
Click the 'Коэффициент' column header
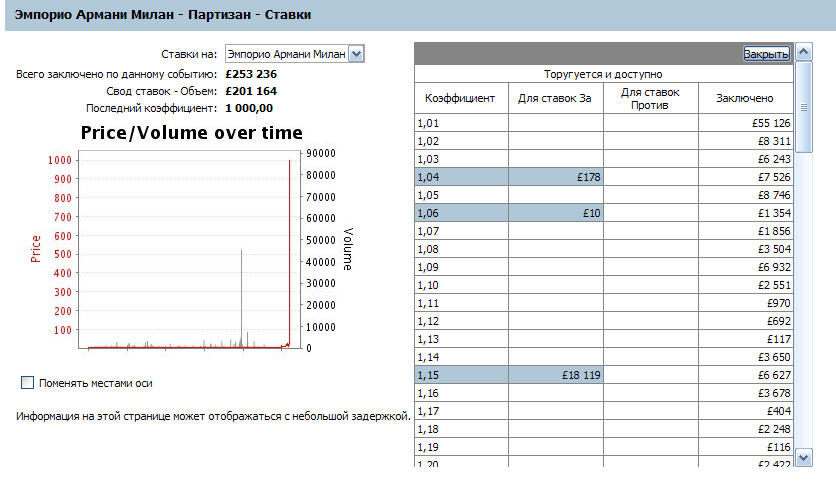(461, 98)
